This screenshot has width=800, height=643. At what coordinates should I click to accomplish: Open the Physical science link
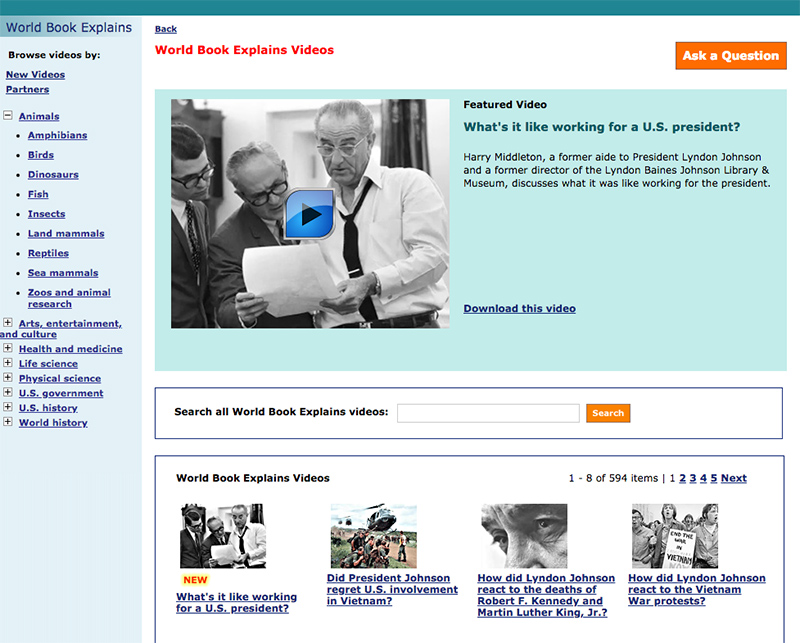[x=60, y=379]
